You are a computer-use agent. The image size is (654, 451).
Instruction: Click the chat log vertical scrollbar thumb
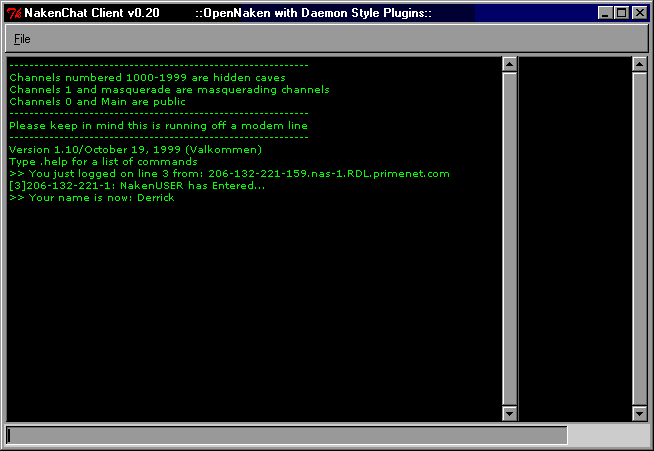coord(510,239)
